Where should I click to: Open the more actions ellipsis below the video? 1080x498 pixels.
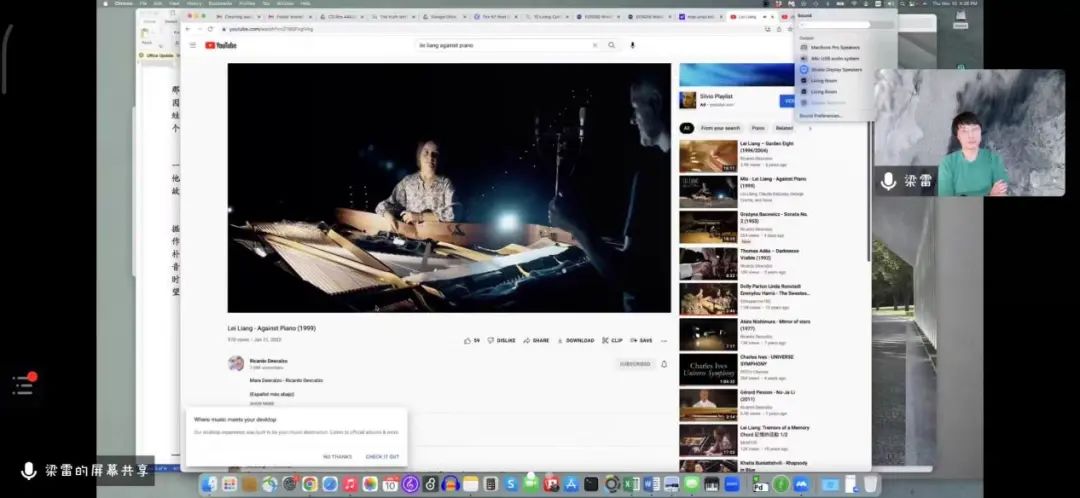click(664, 340)
